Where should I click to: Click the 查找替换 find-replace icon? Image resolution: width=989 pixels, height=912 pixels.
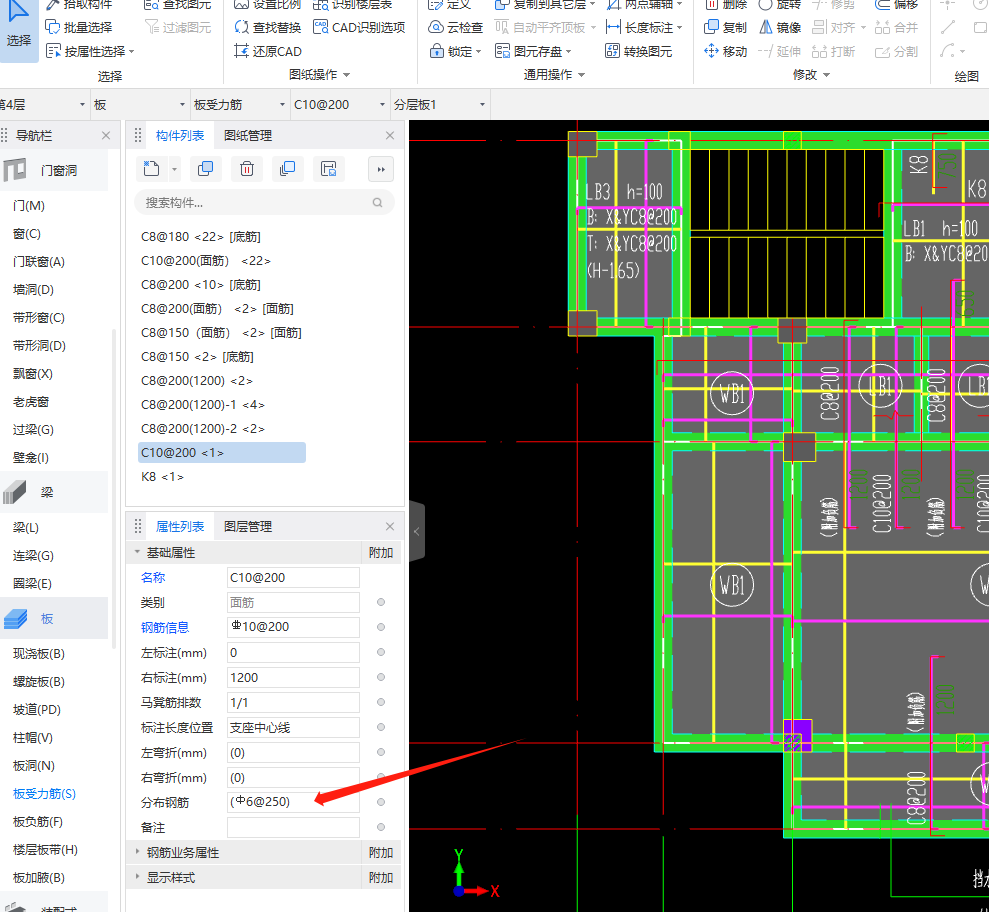tap(241, 27)
